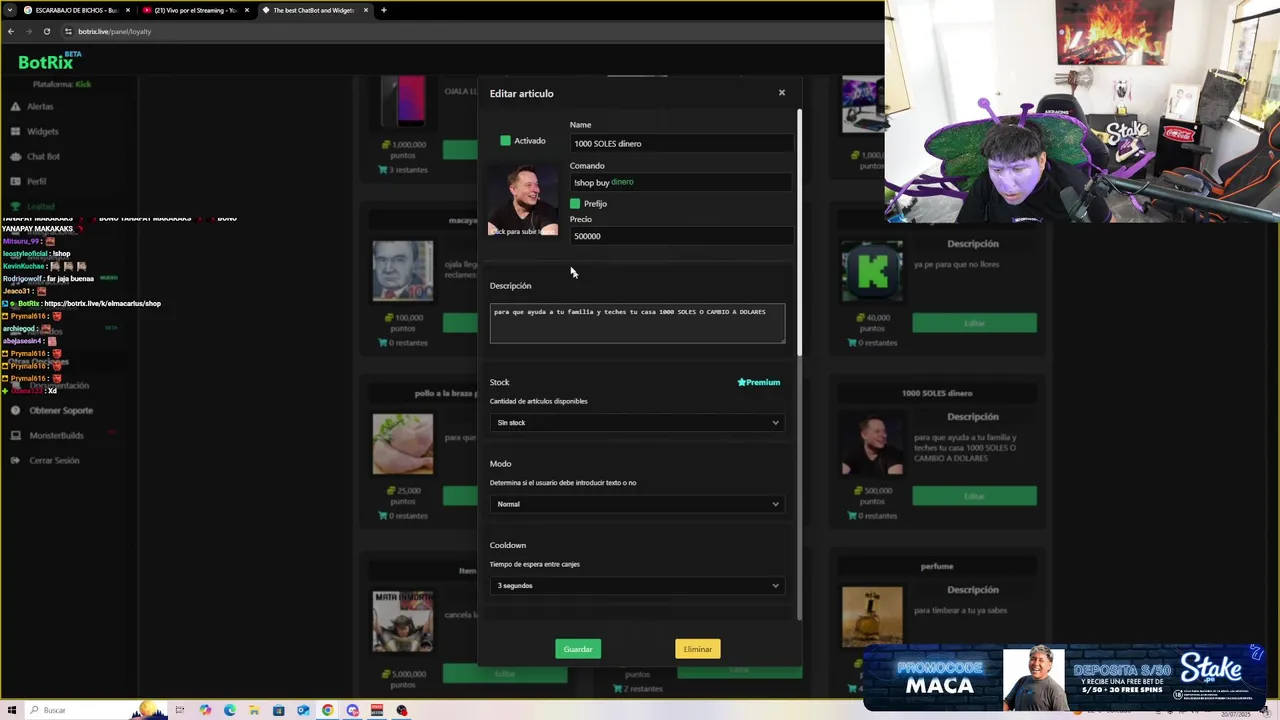Open the Cooldown dropdown '3 segundos'

(637, 586)
